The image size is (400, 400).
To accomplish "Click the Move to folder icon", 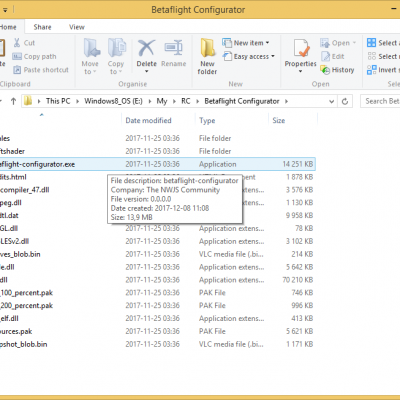I will (x=91, y=48).
